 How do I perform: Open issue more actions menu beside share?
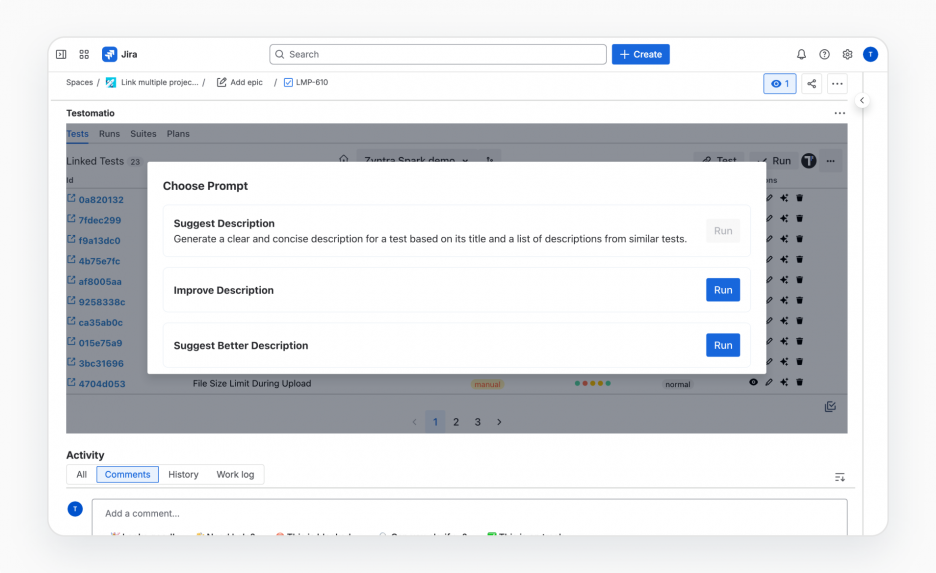pos(837,84)
